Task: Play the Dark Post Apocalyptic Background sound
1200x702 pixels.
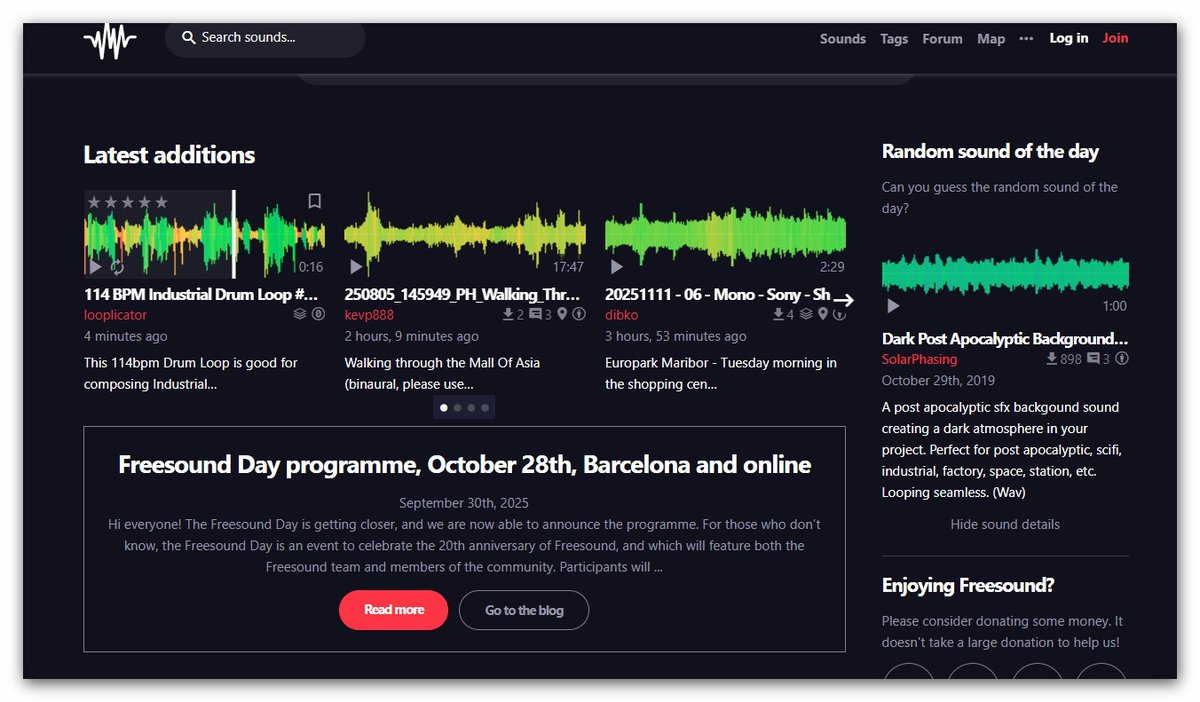Action: [893, 306]
